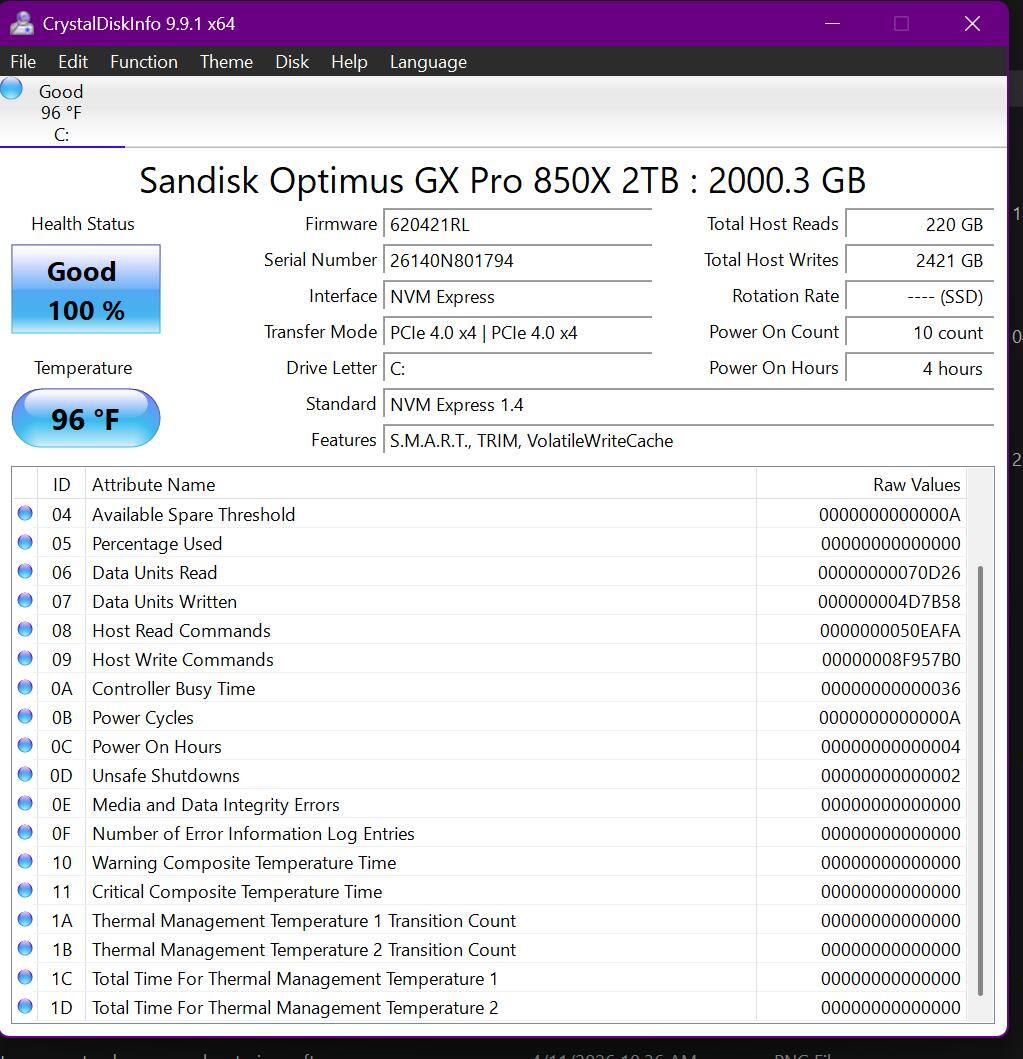The image size is (1023, 1059).
Task: Open the Theme menu
Action: (226, 62)
